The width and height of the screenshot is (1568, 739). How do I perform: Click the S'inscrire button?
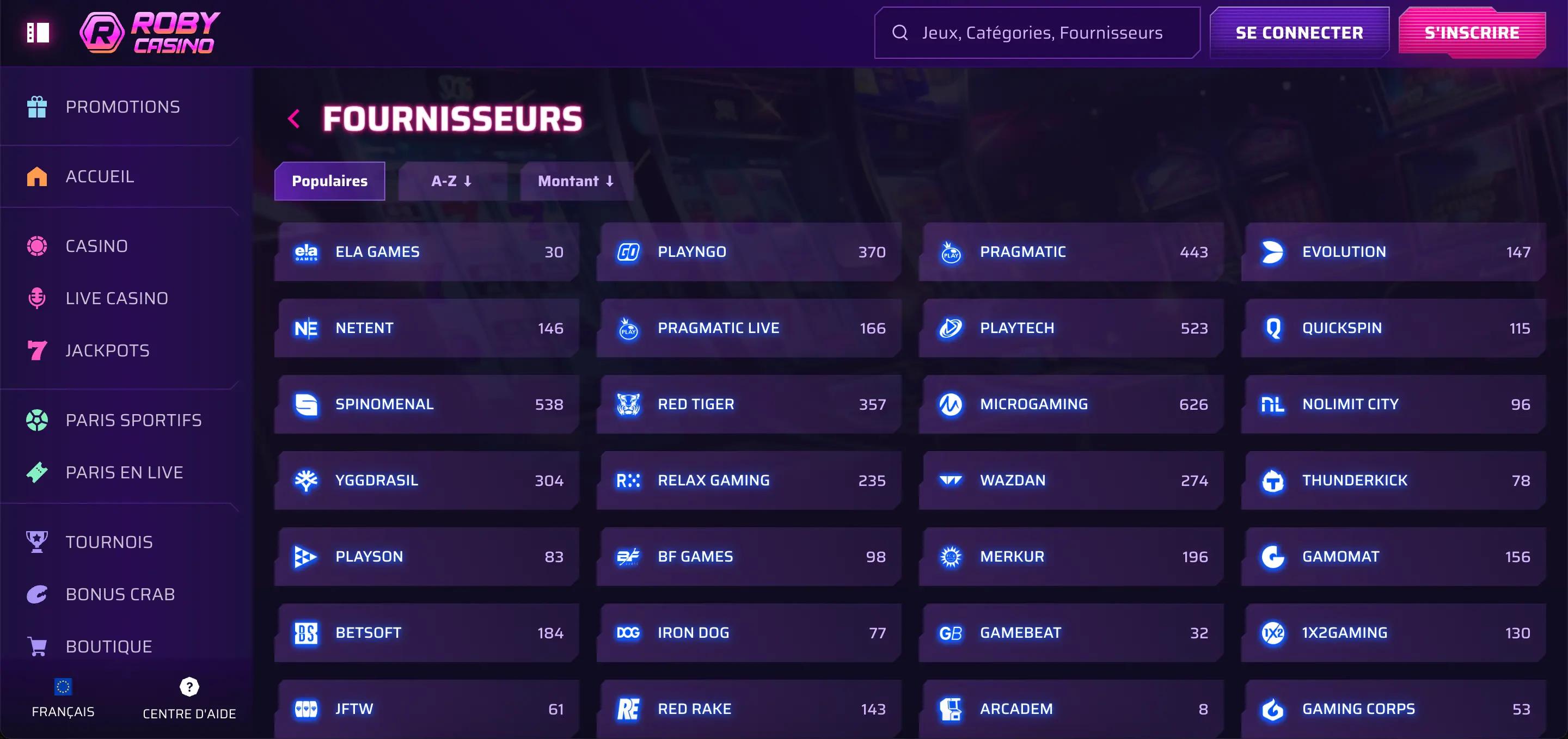tap(1472, 33)
